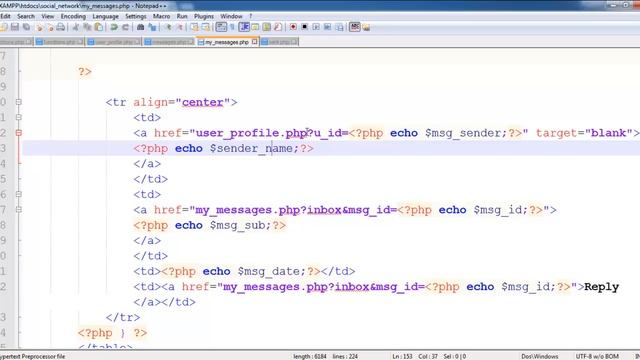
Task: Open Find with the binoculars icon
Action: (x=140, y=27)
